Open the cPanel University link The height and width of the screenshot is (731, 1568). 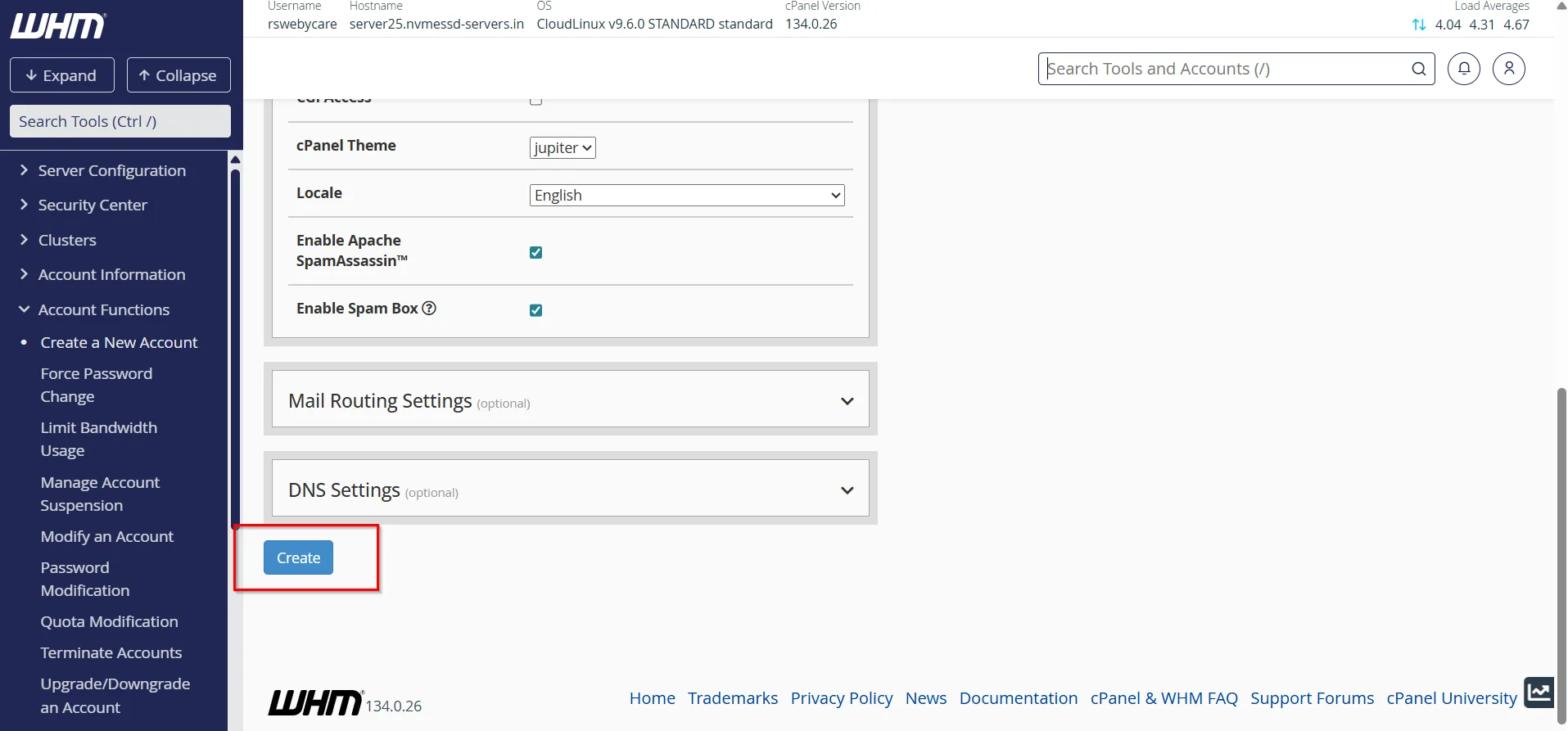click(x=1452, y=698)
